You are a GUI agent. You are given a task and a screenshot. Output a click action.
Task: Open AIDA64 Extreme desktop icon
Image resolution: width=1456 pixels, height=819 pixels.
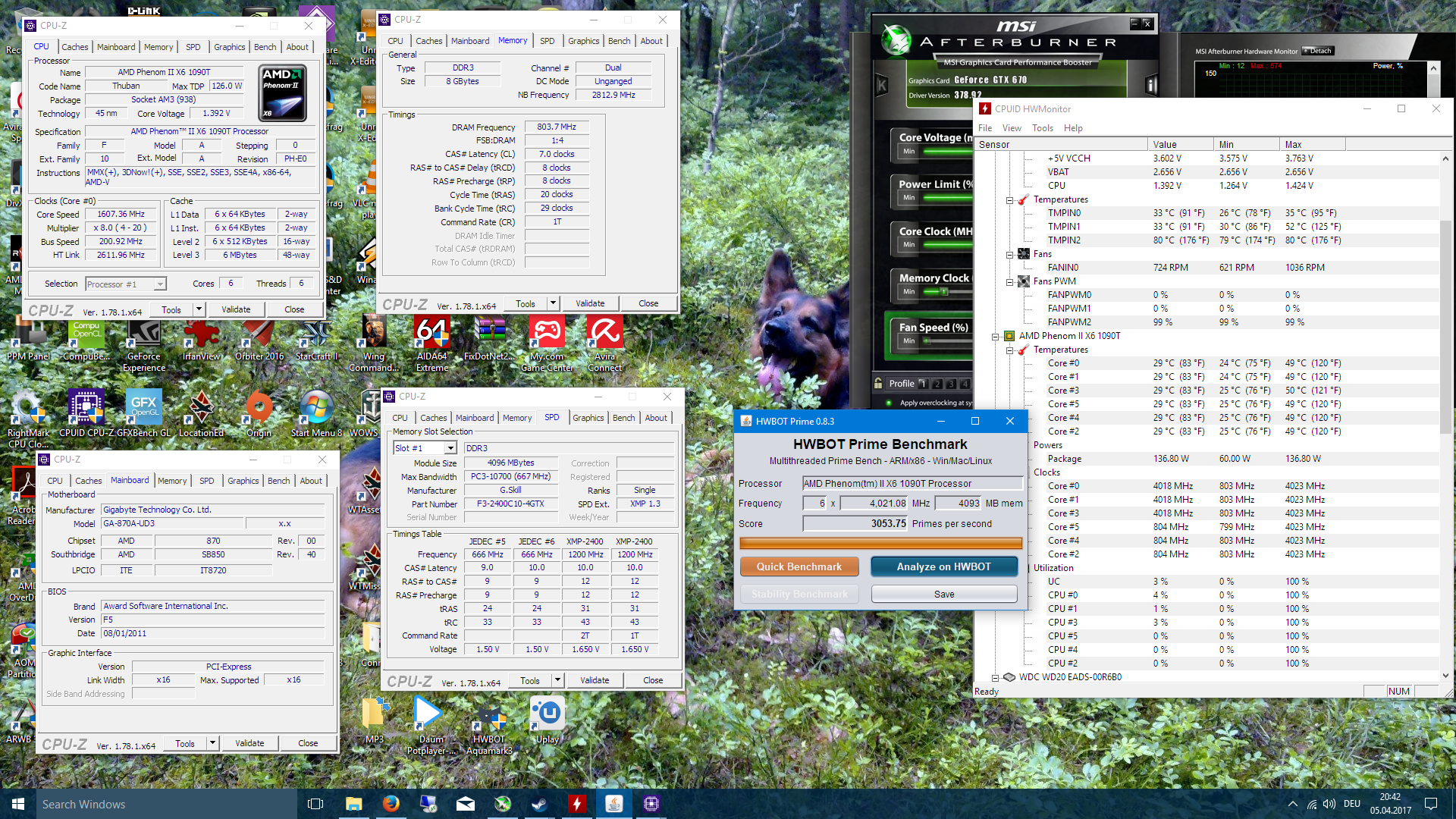(431, 343)
